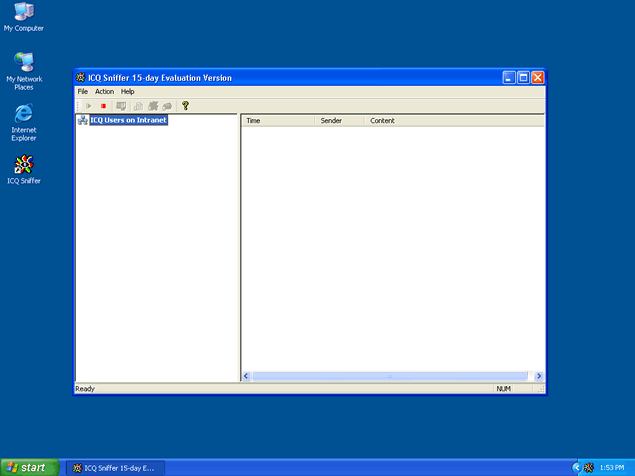
Task: Select the My Network Places desktop icon
Action: pyautogui.click(x=24, y=63)
